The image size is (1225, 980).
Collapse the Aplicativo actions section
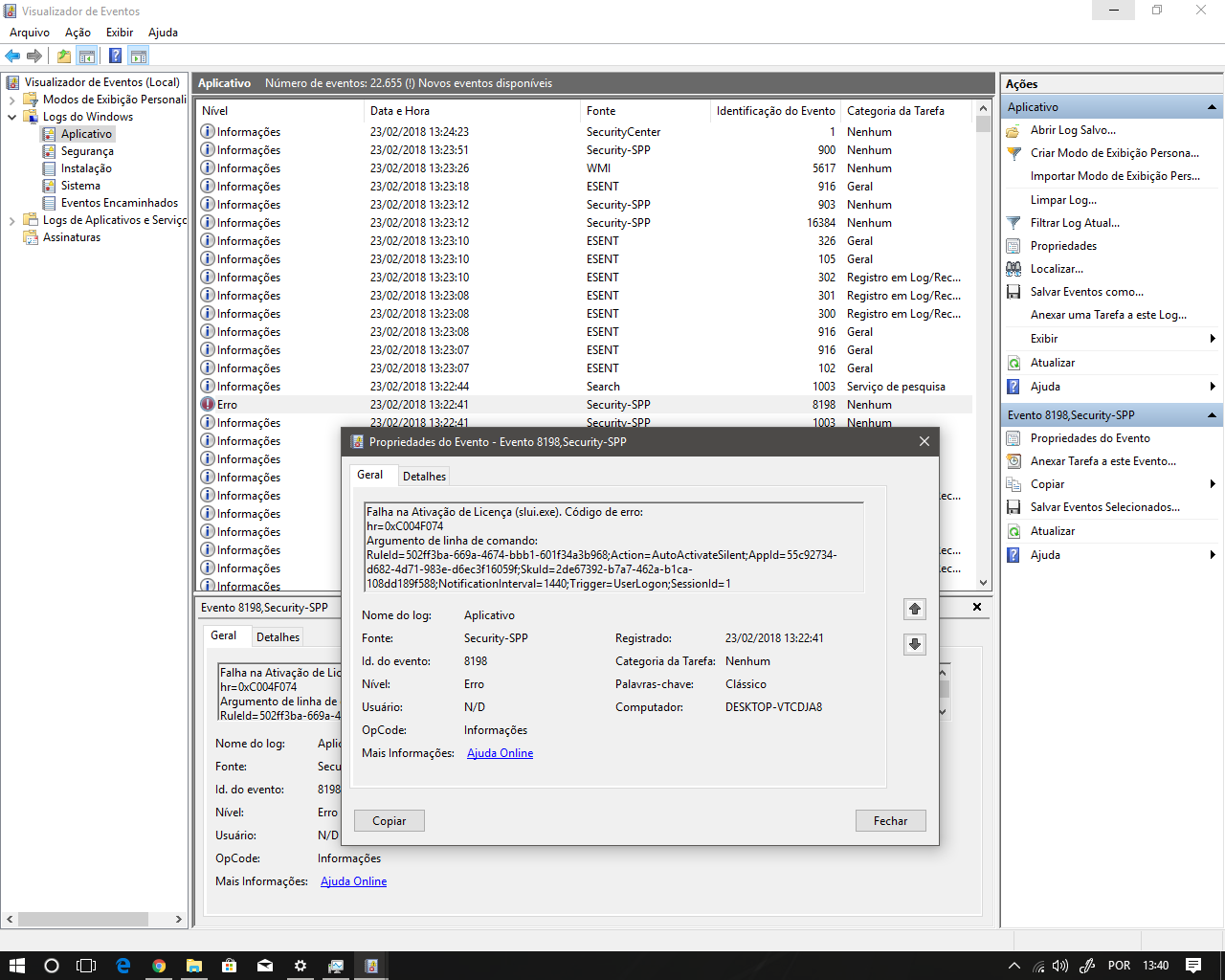(x=1212, y=107)
